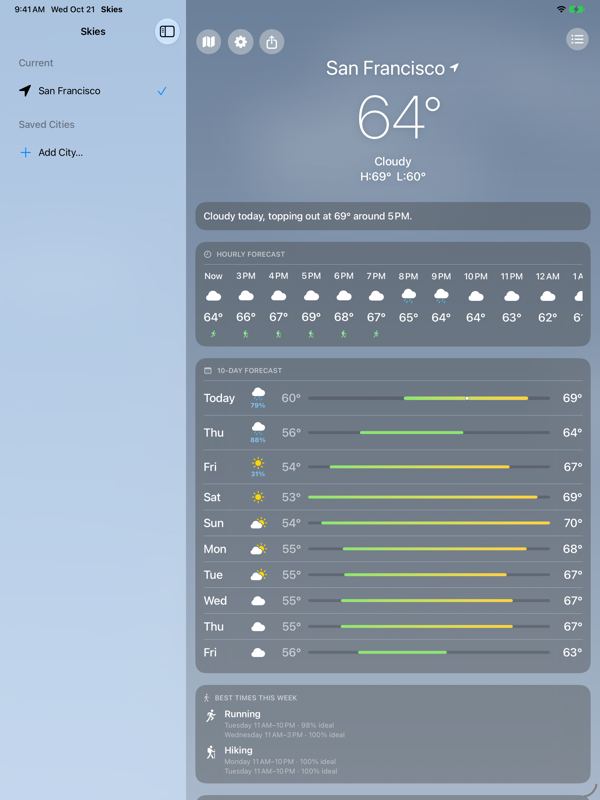Click the running figure icon under Now
The image size is (600, 800).
point(213,334)
